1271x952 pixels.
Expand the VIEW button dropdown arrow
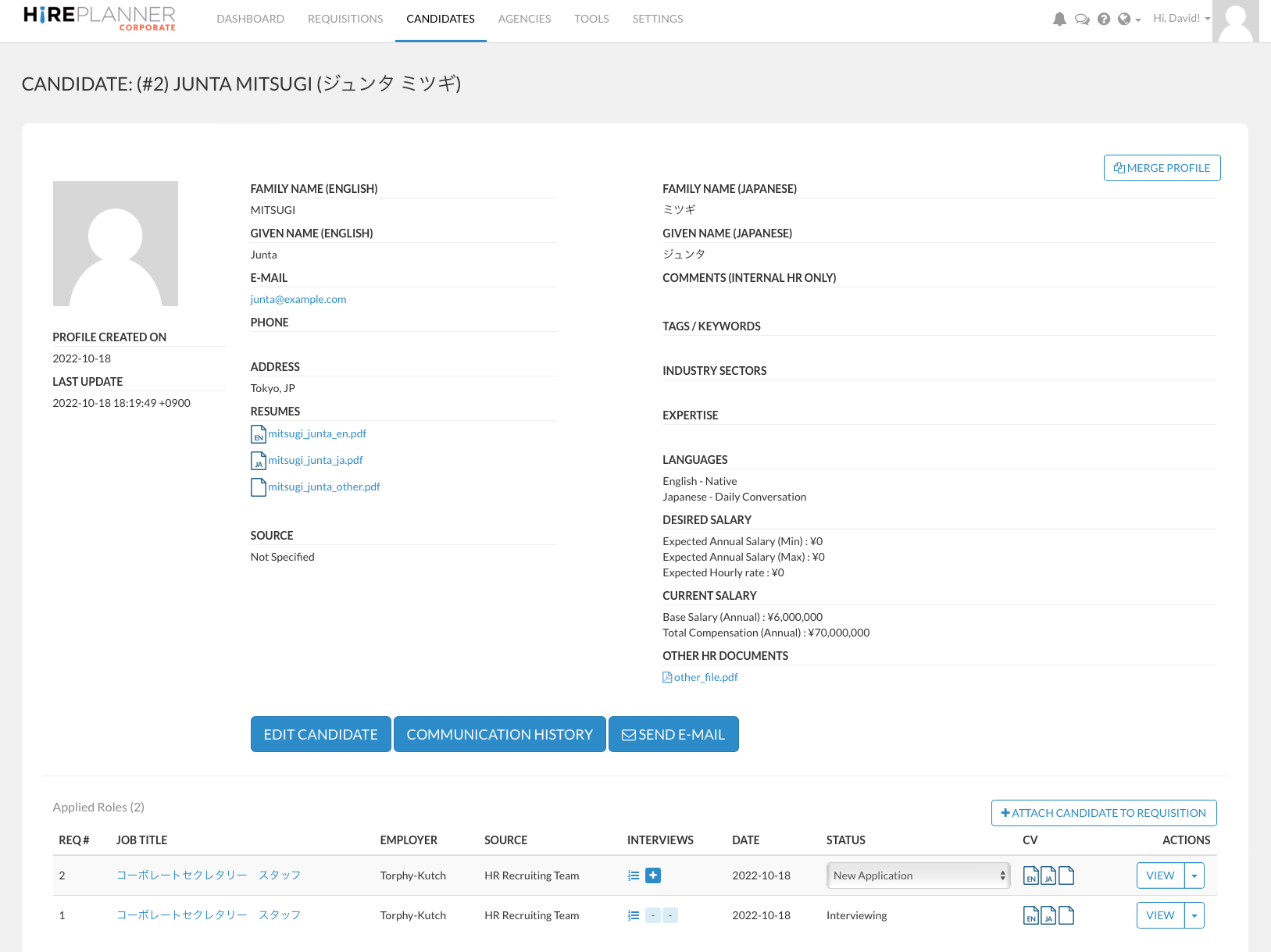click(x=1194, y=875)
